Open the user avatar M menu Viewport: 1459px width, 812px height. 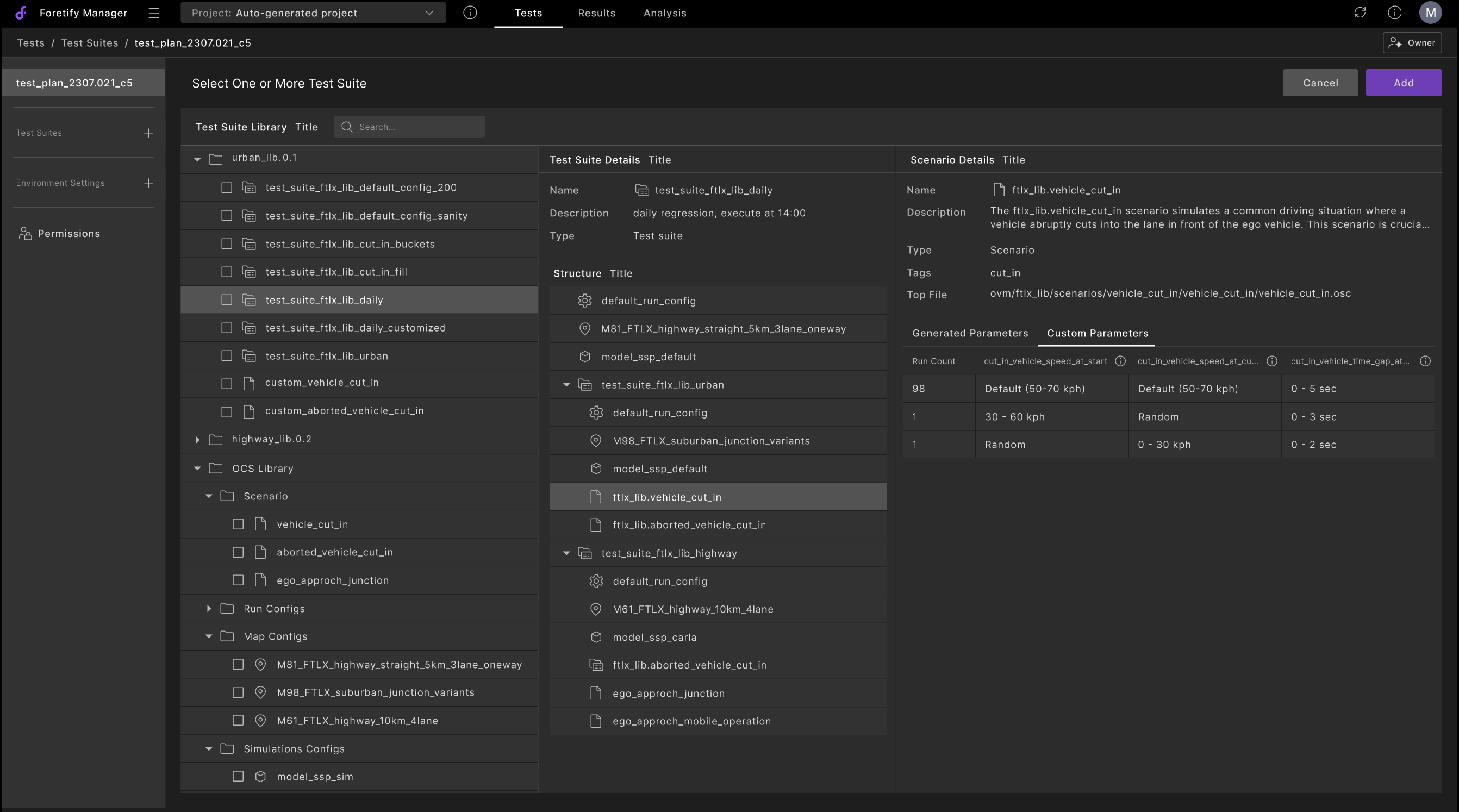coord(1430,13)
